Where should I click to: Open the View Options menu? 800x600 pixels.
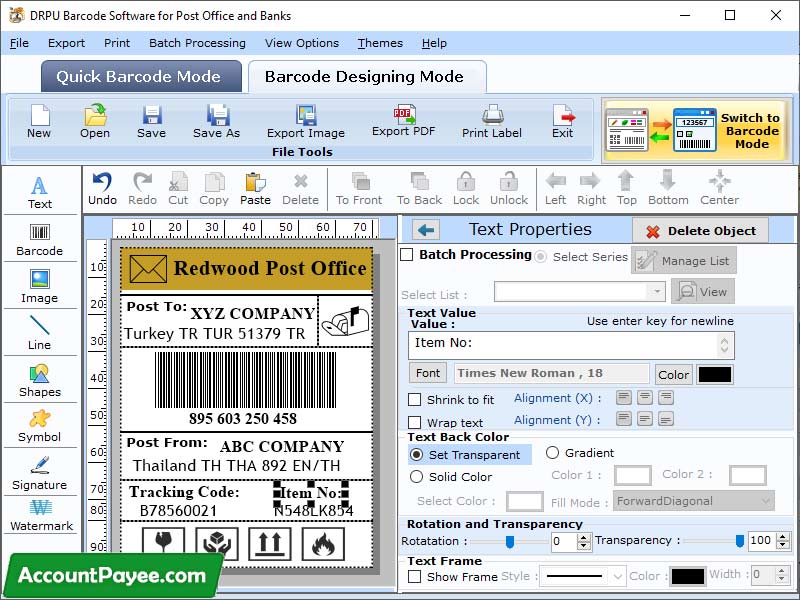(x=302, y=43)
